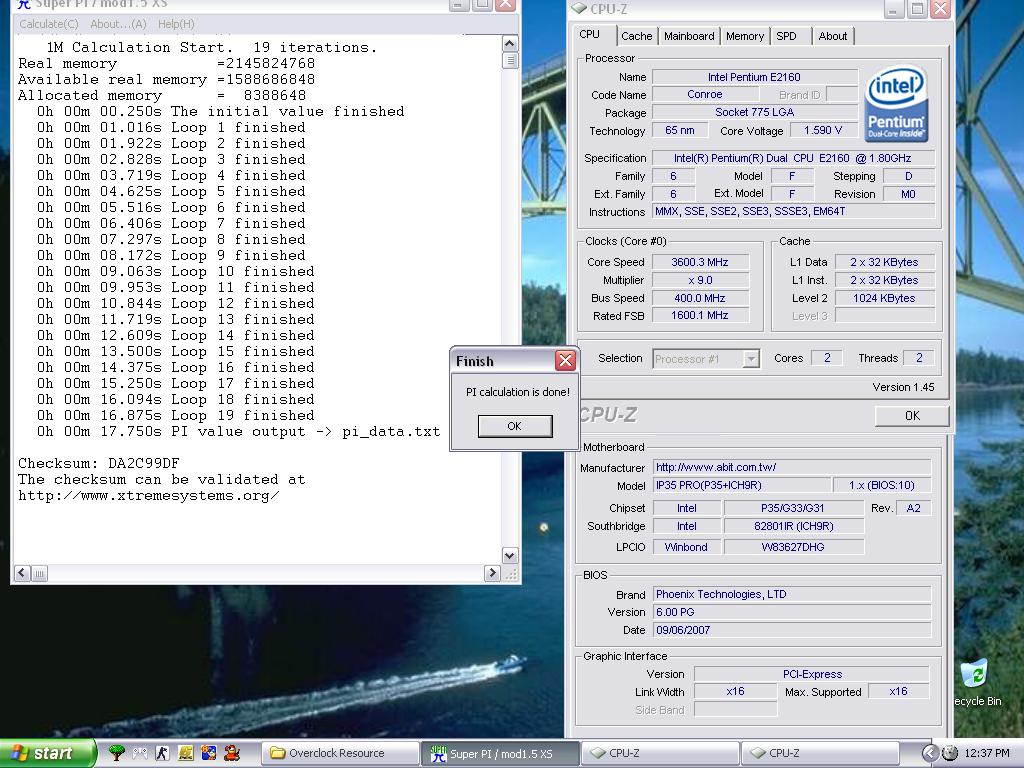The image size is (1024, 768).
Task: Open the Recycle Bin desktop icon
Action: 978,682
